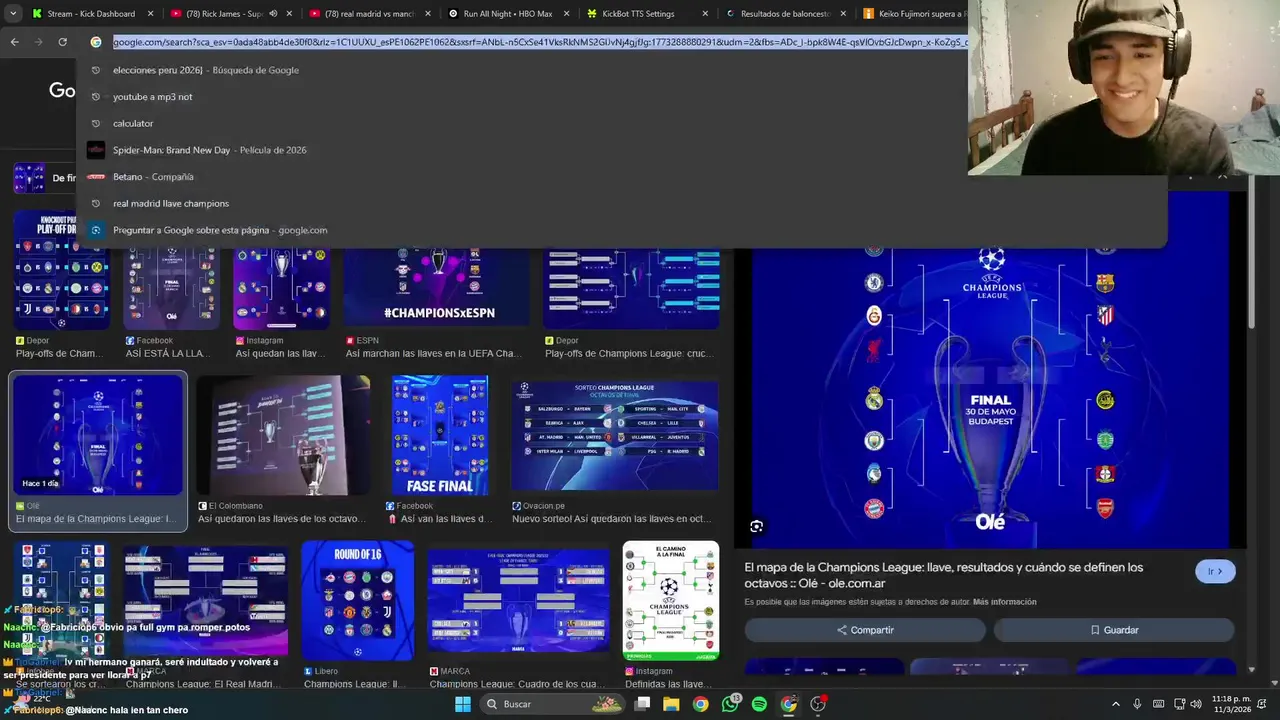Open File Explorer from the taskbar
This screenshot has width=1280, height=720.
click(671, 704)
